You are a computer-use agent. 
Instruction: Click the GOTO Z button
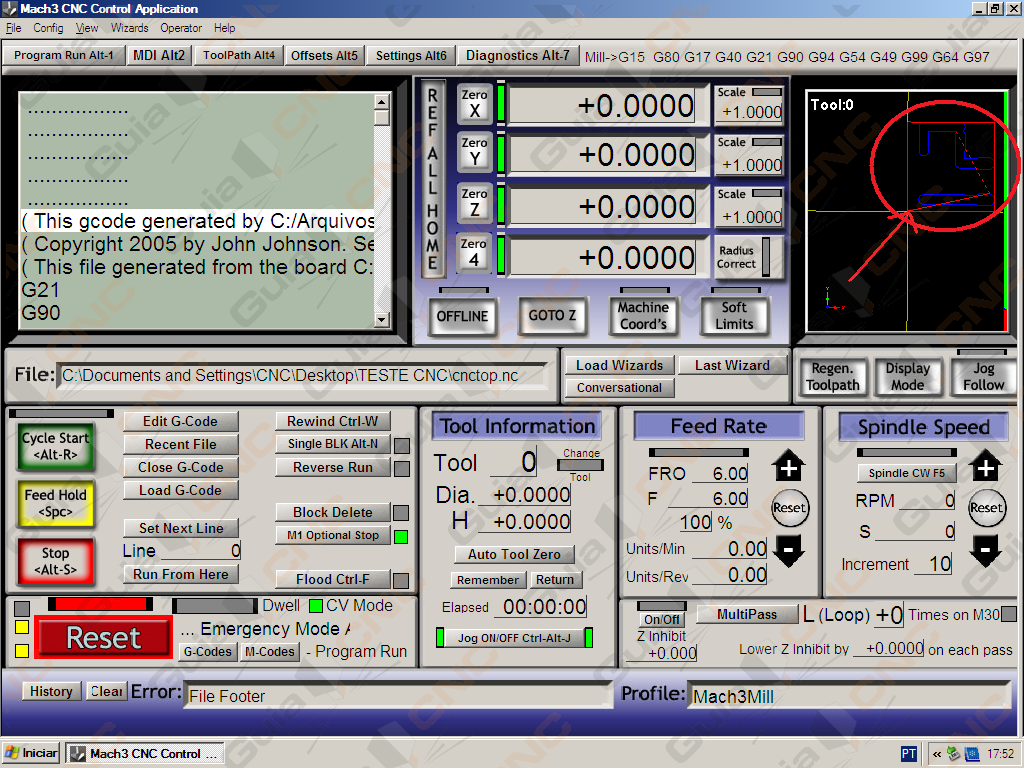(x=552, y=316)
